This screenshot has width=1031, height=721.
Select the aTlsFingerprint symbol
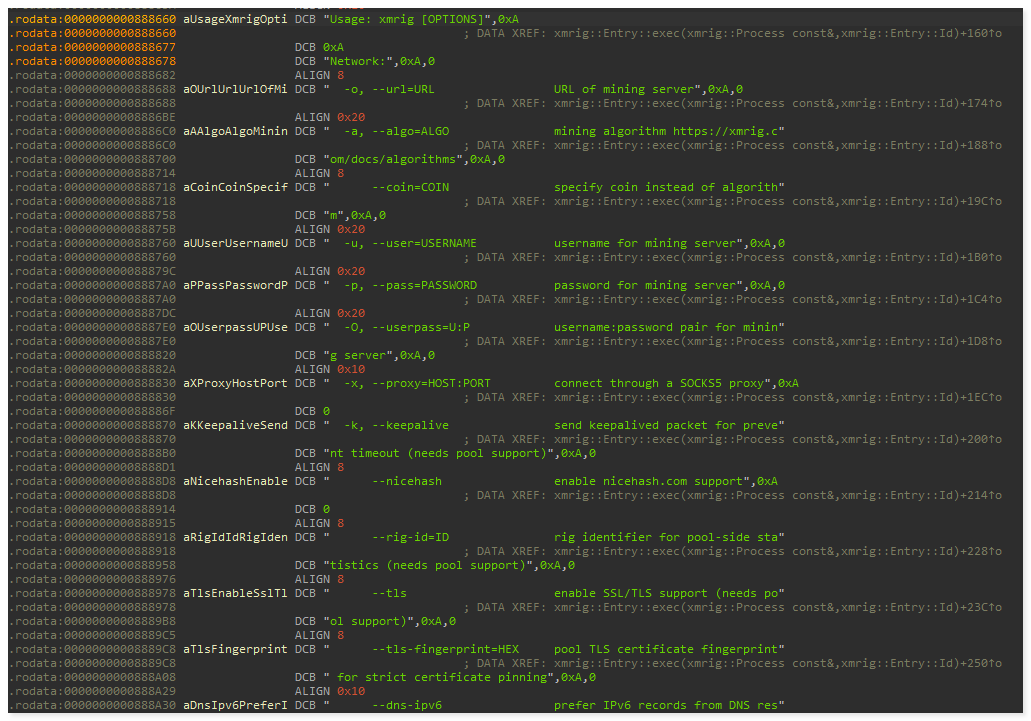click(235, 649)
